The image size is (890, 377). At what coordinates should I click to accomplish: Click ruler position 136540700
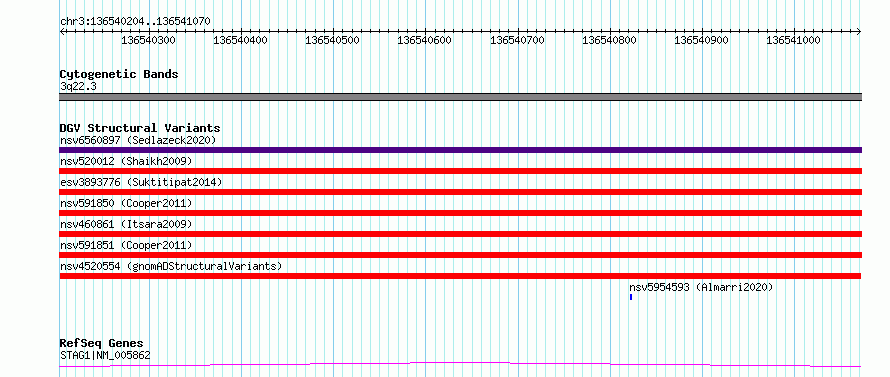click(x=518, y=40)
